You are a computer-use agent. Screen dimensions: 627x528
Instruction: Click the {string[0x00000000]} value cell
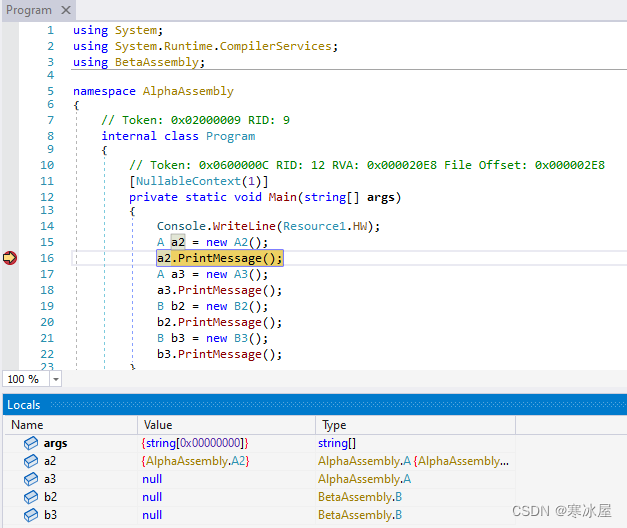click(195, 443)
